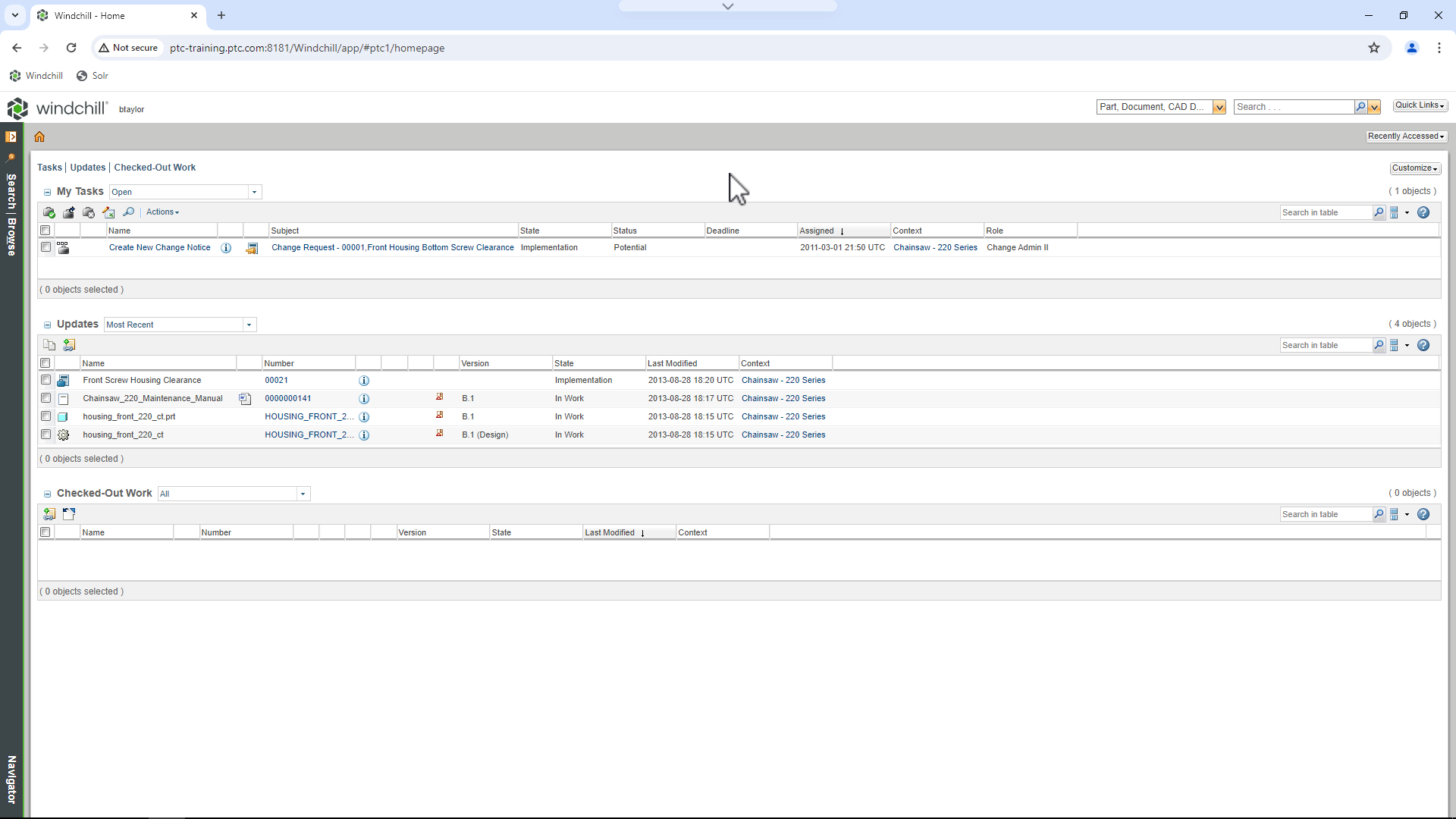Click the briefcase with grey X icon in the My Tasks toolbar

pyautogui.click(x=89, y=212)
